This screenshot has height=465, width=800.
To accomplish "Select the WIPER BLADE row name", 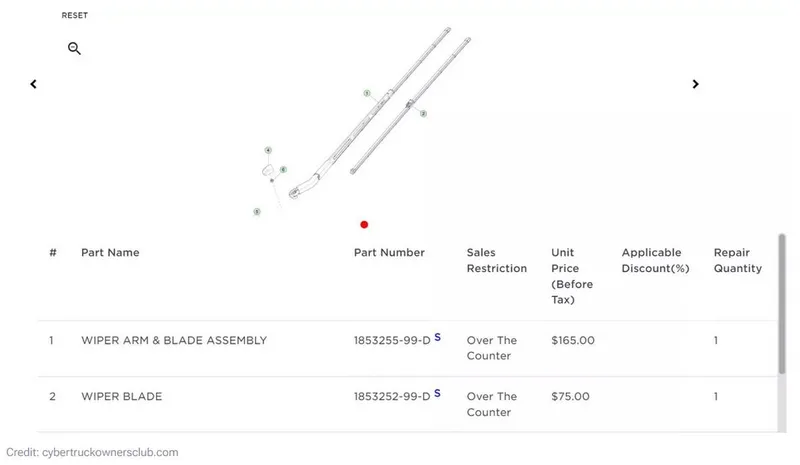I will pos(121,397).
